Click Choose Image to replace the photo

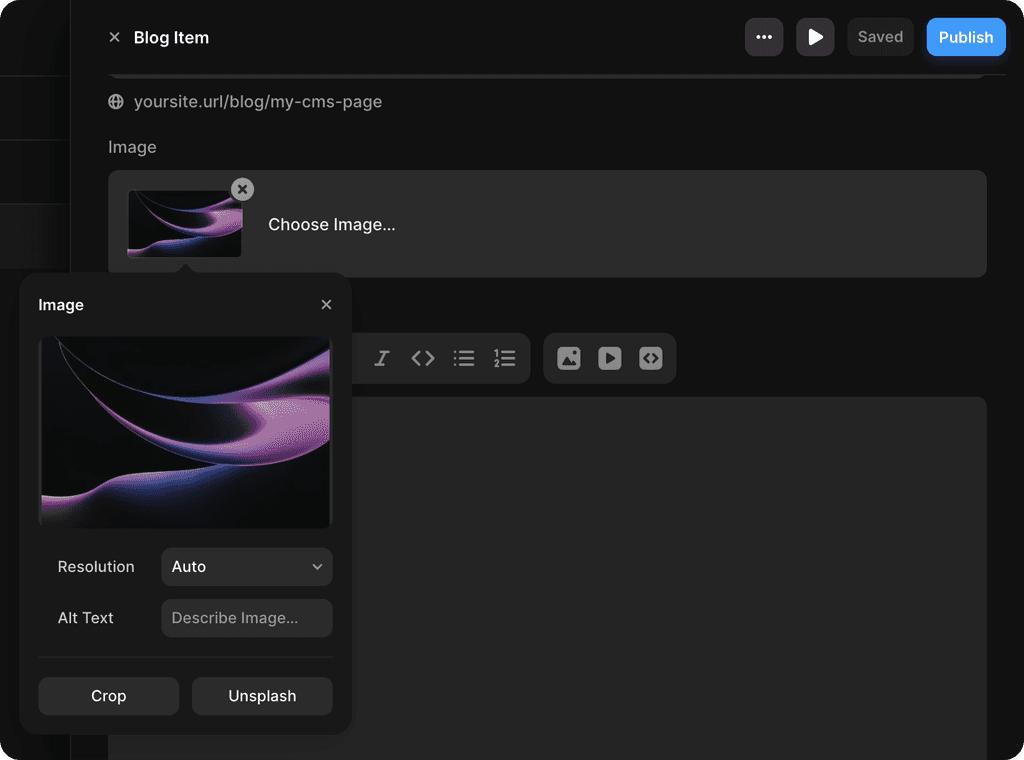click(332, 224)
